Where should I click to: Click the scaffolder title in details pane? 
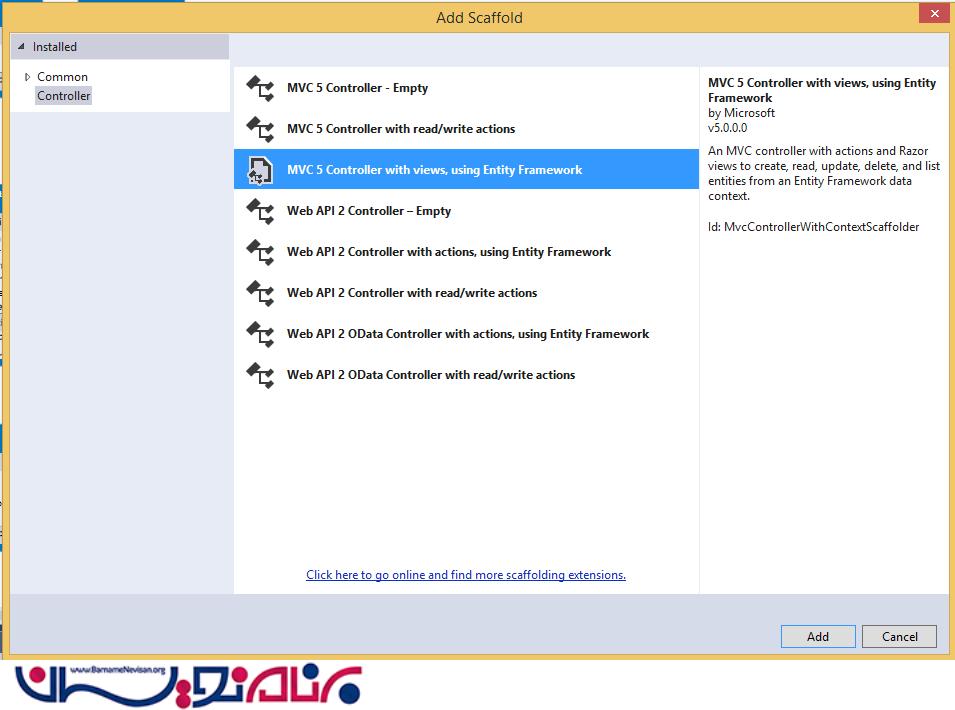pos(822,90)
